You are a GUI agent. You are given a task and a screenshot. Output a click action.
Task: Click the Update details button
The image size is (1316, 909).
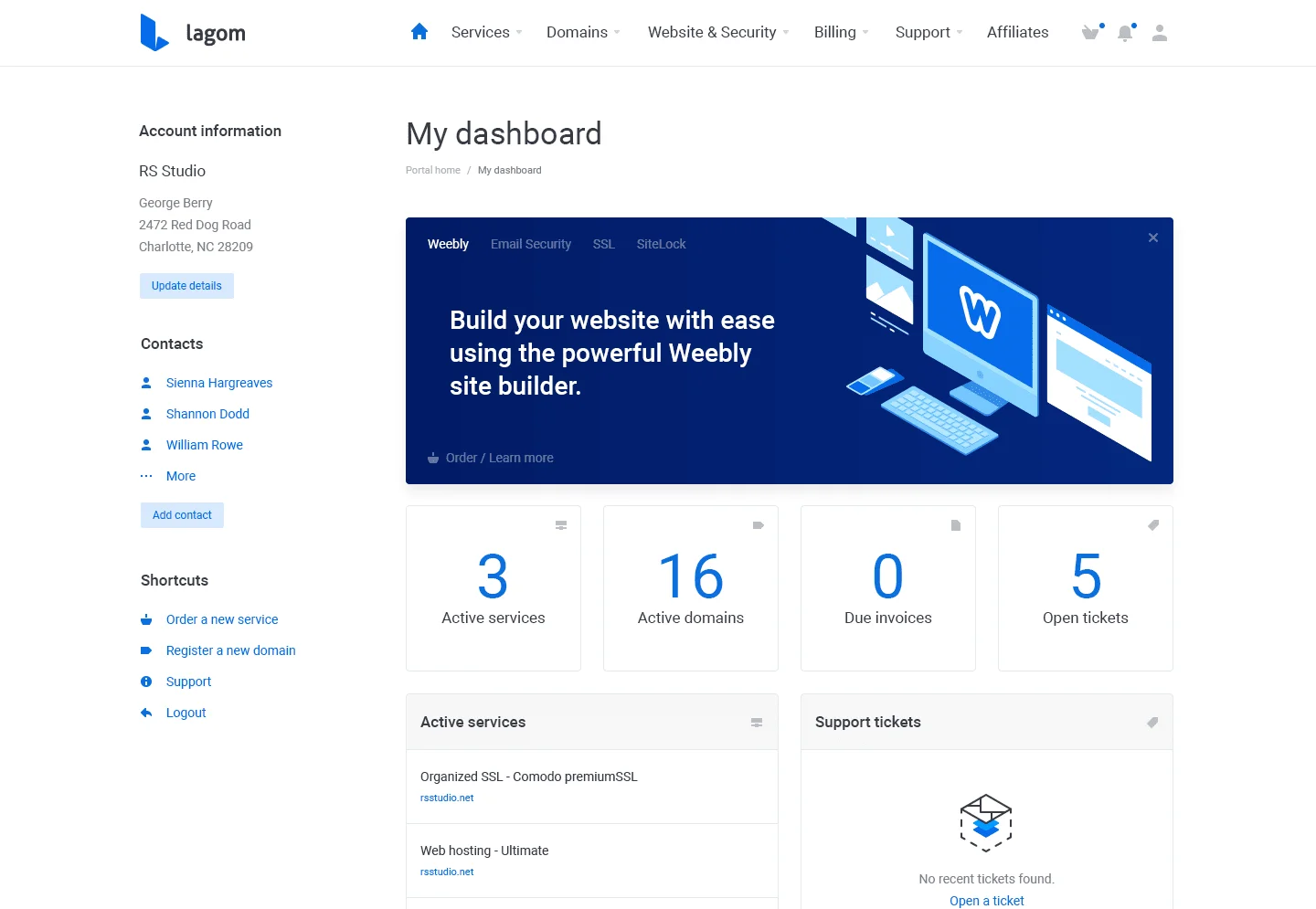click(x=186, y=286)
